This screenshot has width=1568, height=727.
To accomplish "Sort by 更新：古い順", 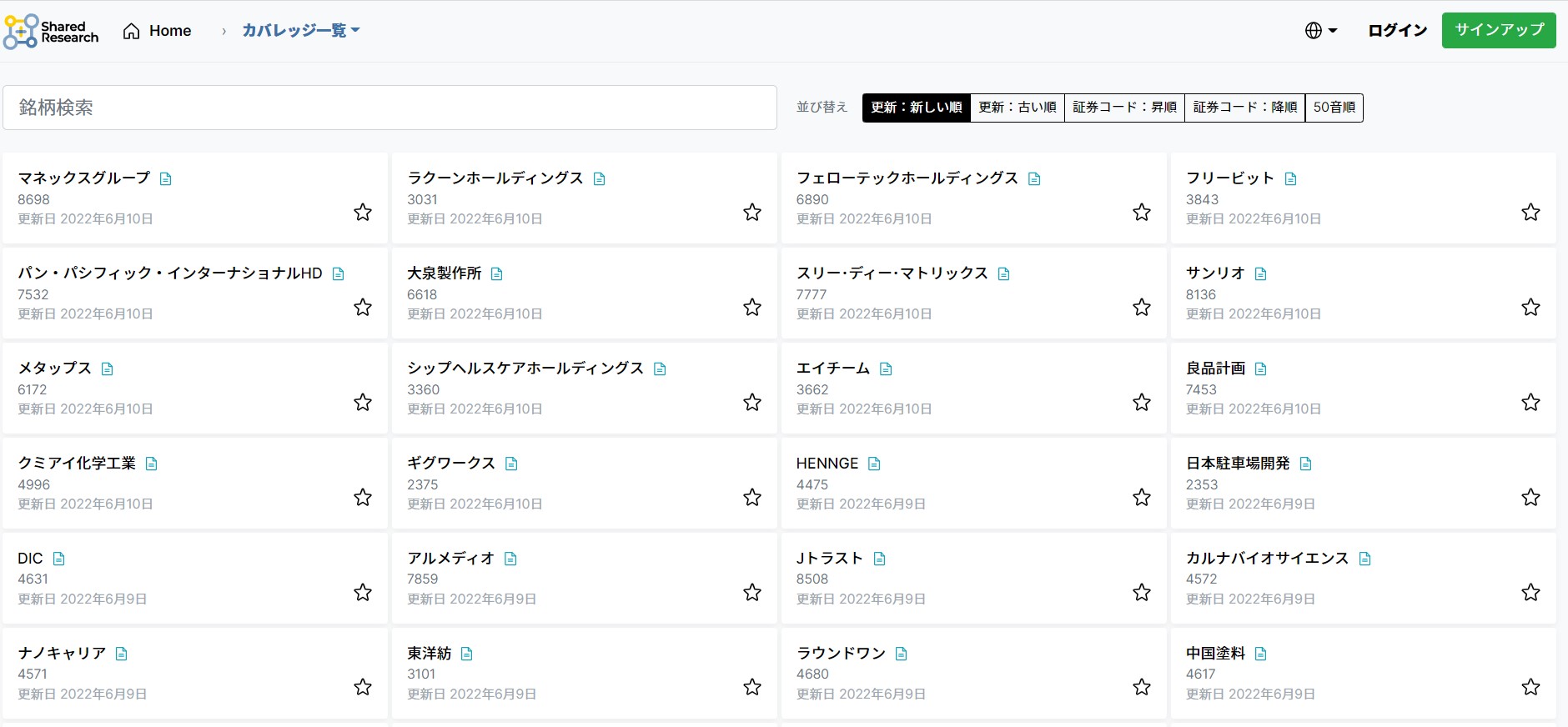I will [x=1017, y=108].
